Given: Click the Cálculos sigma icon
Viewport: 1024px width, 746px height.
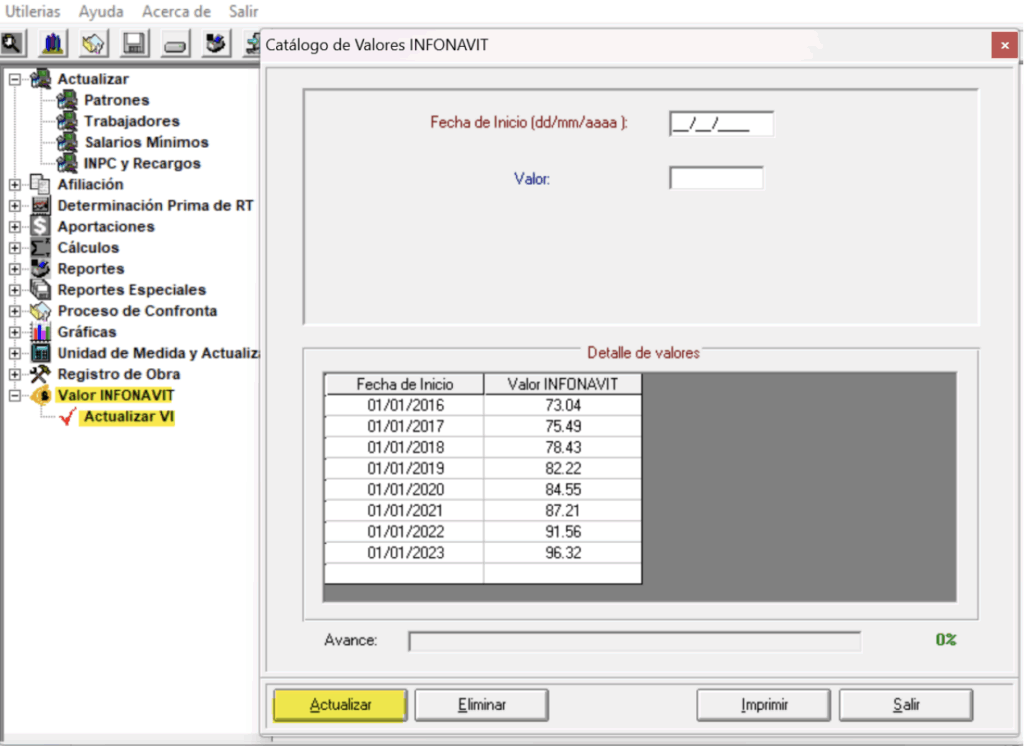Looking at the screenshot, I should 40,248.
